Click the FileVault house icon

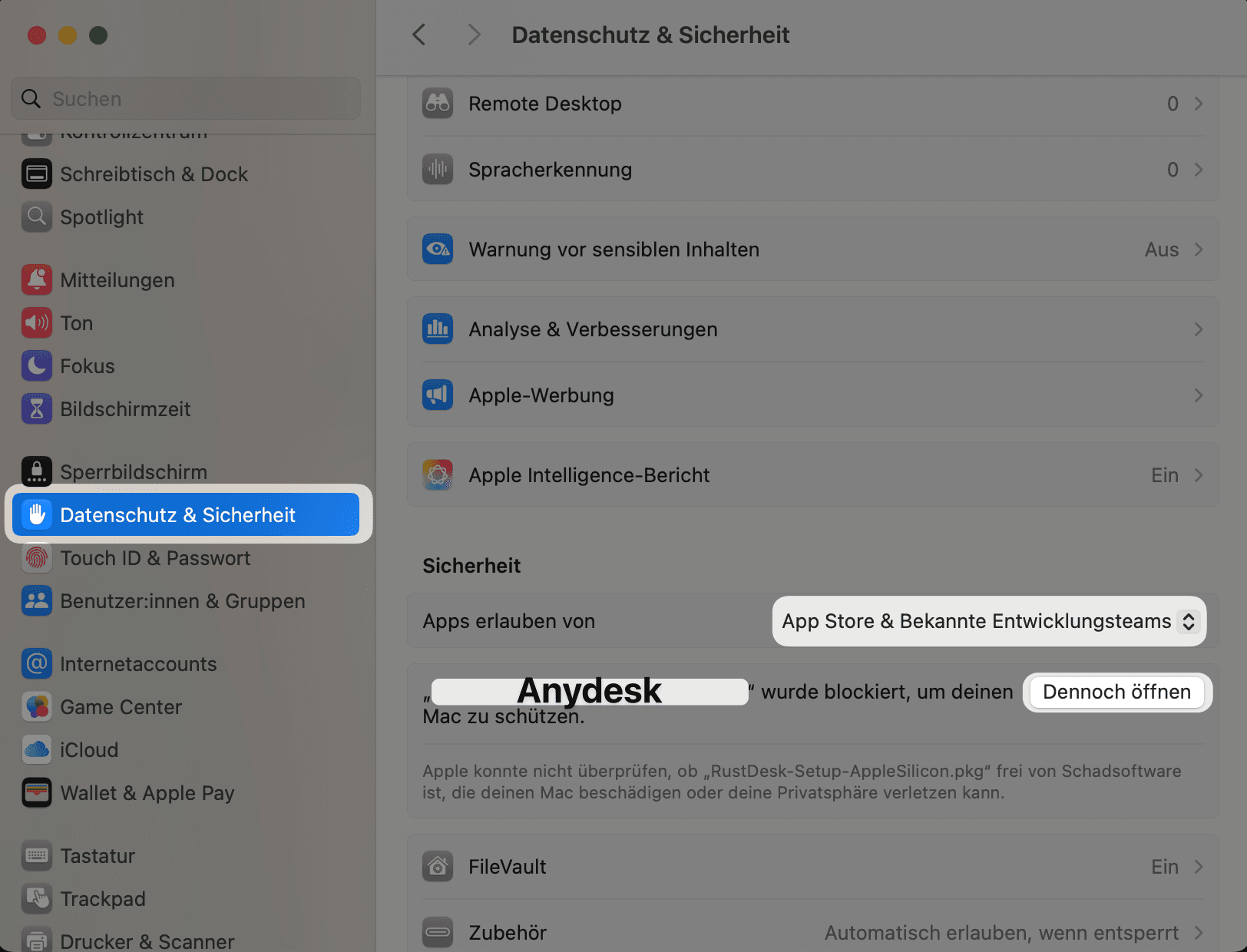(x=438, y=867)
